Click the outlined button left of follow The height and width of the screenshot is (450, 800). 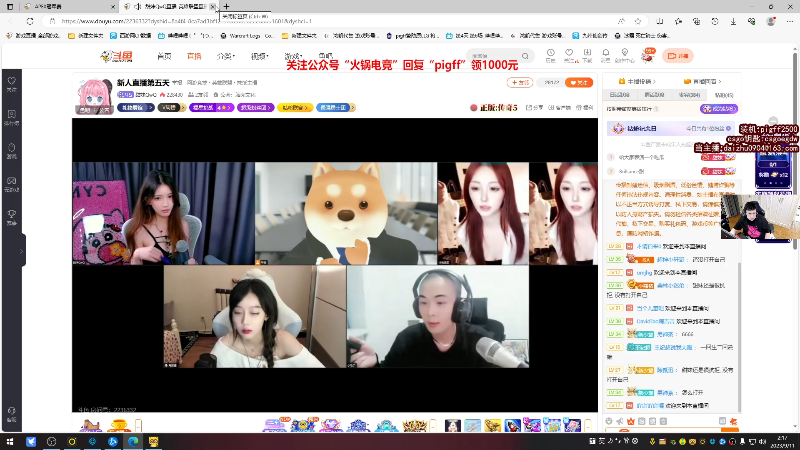point(519,82)
